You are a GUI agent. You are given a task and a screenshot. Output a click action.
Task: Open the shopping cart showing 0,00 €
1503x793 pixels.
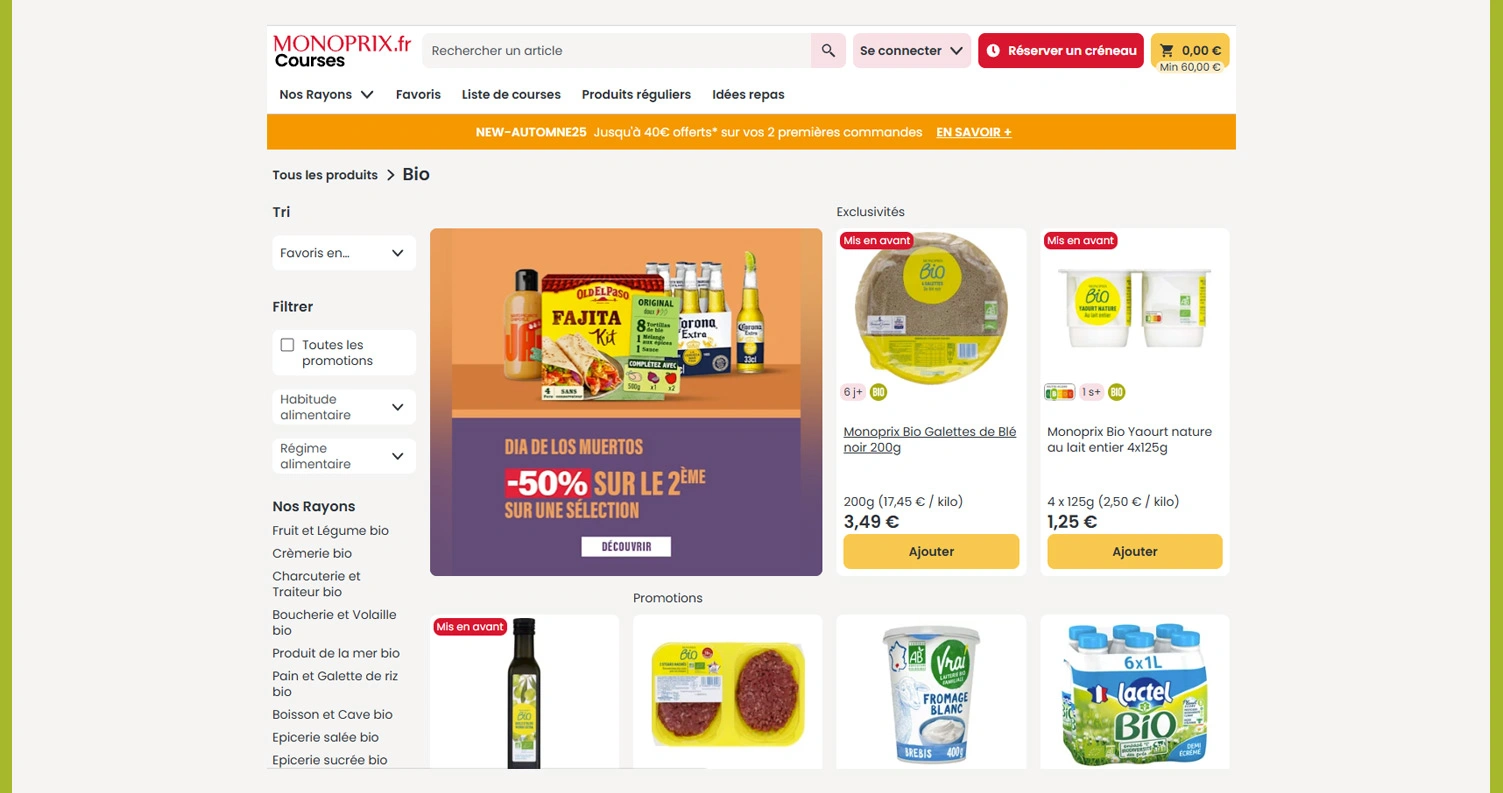click(x=1190, y=52)
